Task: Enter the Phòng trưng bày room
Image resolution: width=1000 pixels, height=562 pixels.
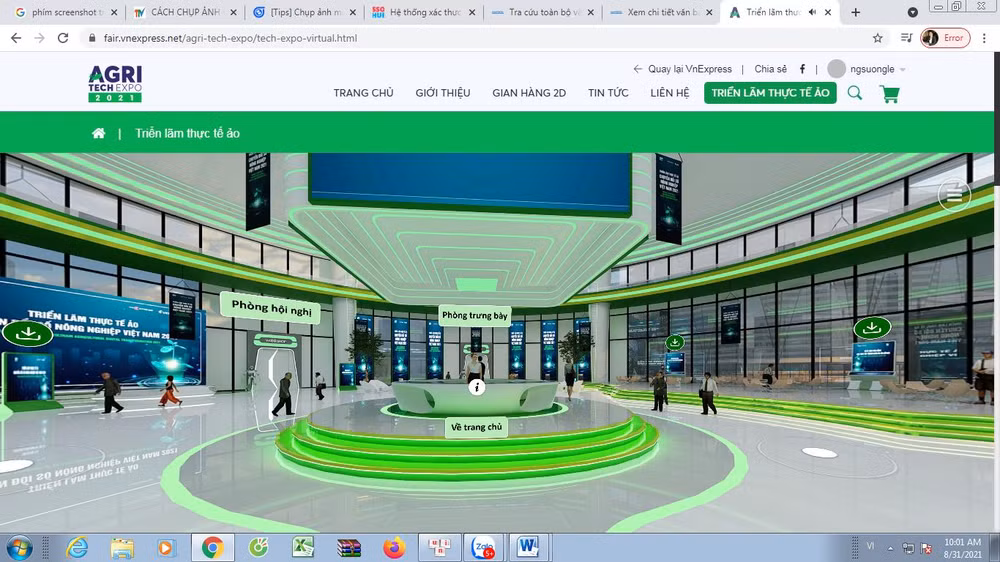Action: 475,315
